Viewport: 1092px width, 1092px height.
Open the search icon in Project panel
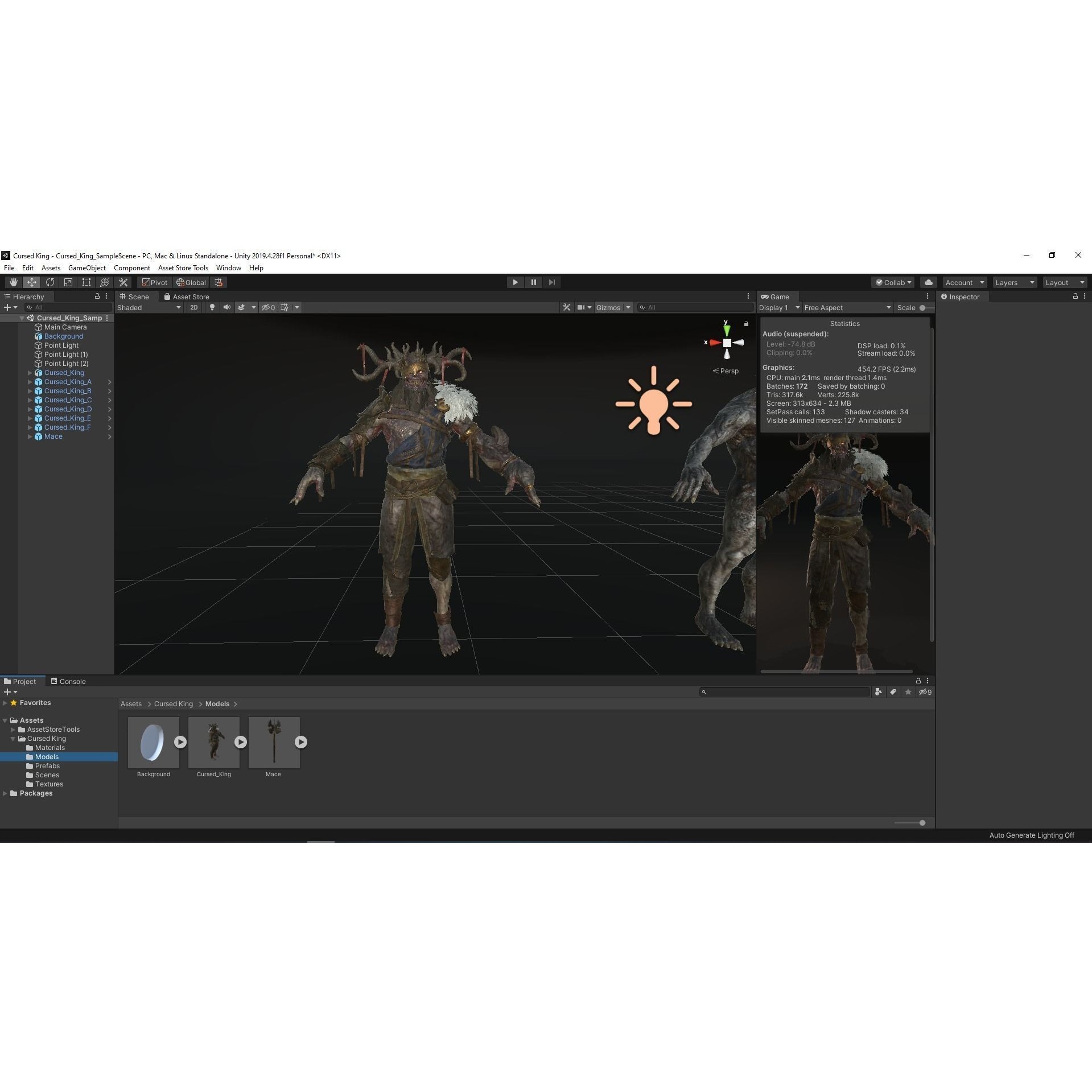[704, 692]
